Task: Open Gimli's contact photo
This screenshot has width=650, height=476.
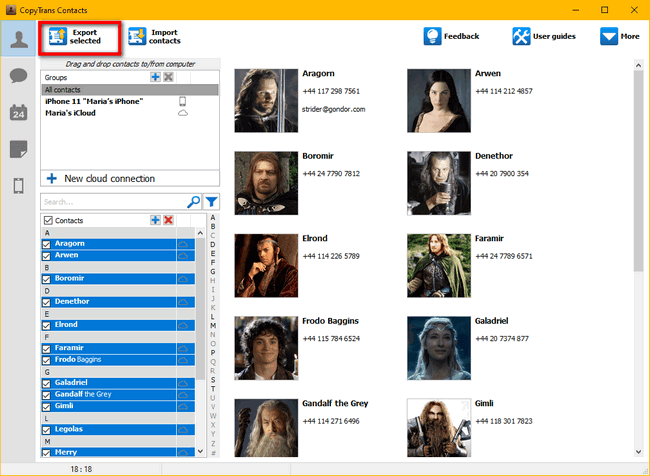Action: click(x=439, y=428)
